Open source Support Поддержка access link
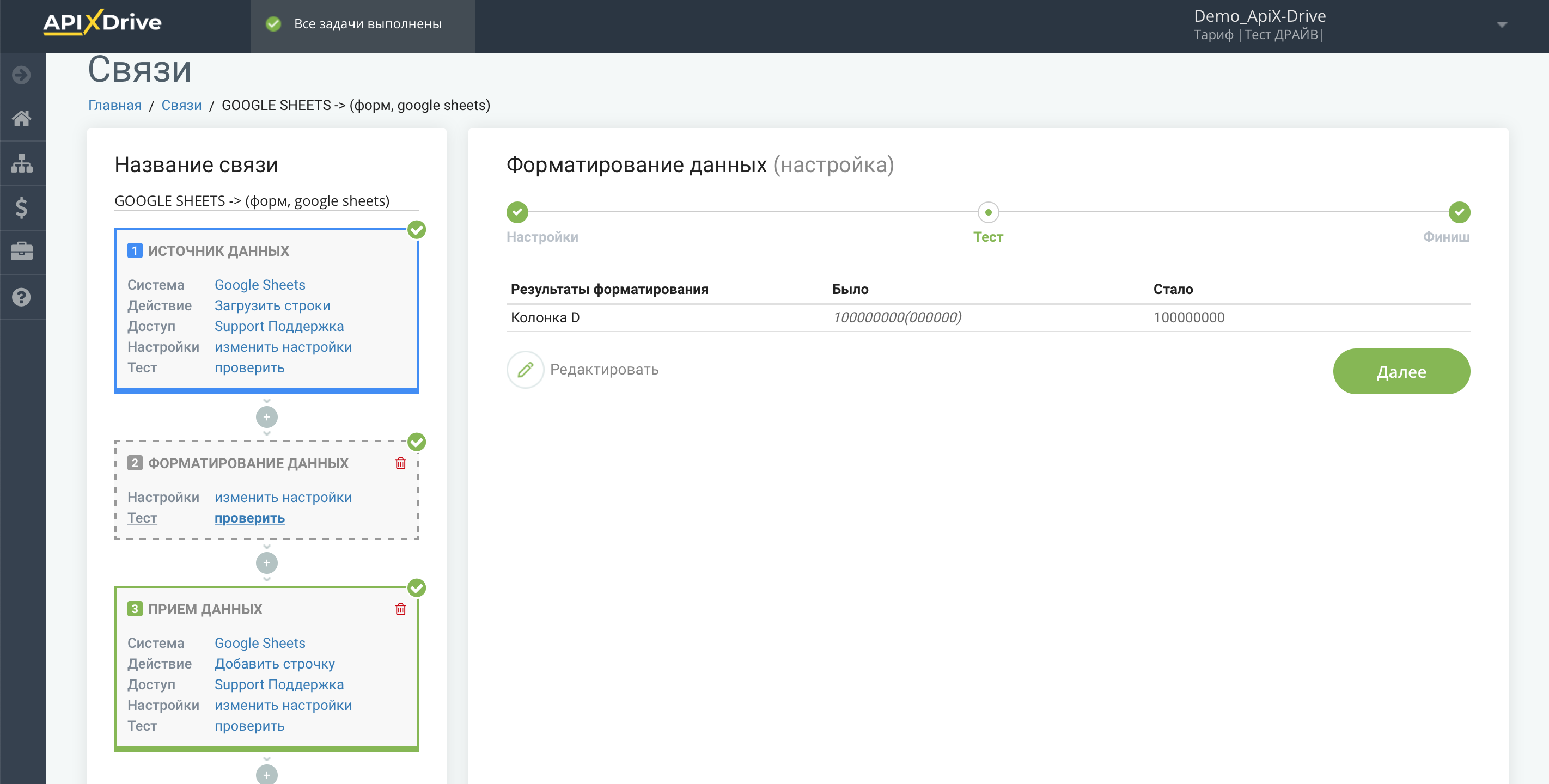 [279, 327]
